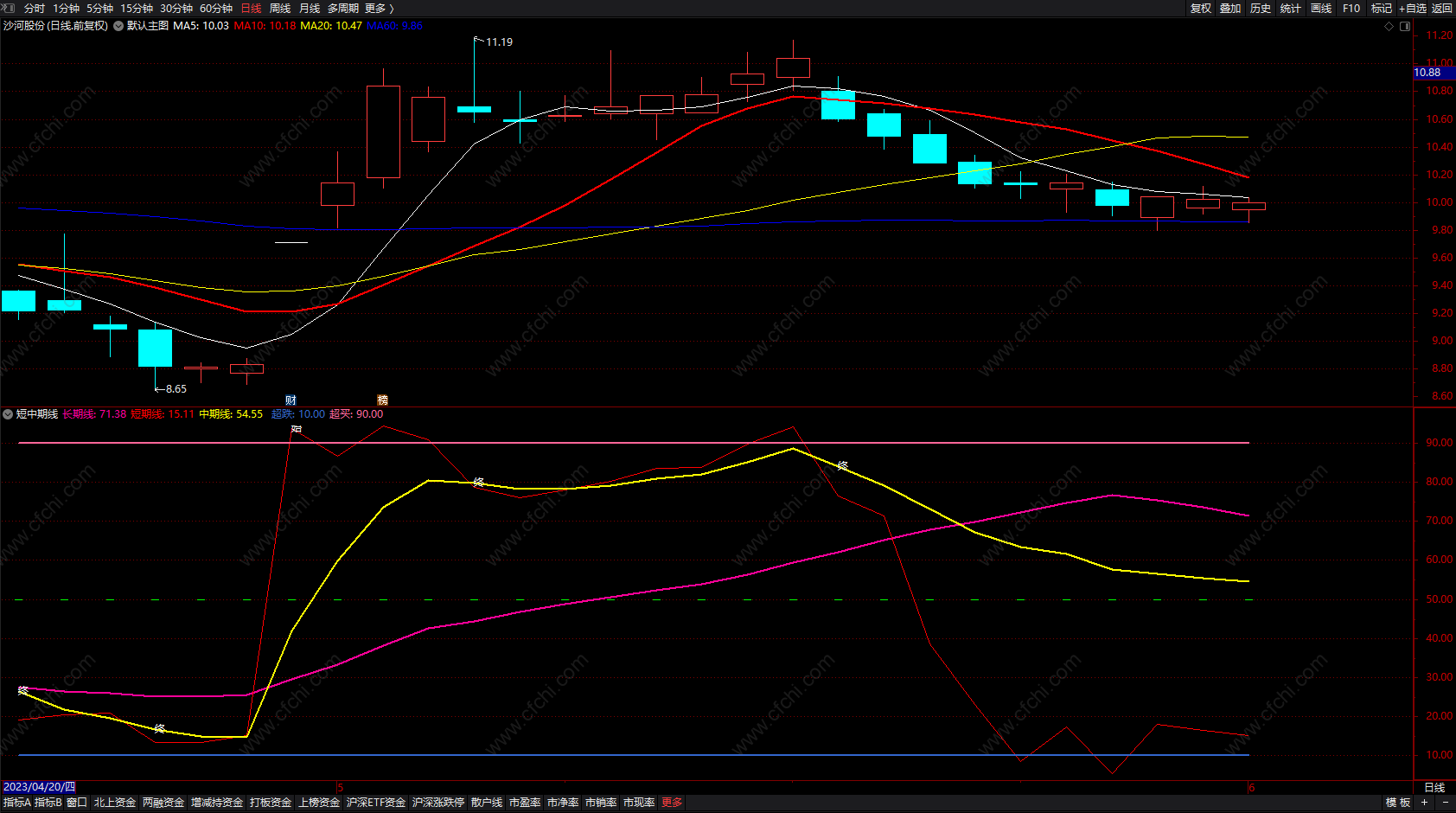Show 两融资金 indicator
The width and height of the screenshot is (1456, 813).
tap(163, 803)
